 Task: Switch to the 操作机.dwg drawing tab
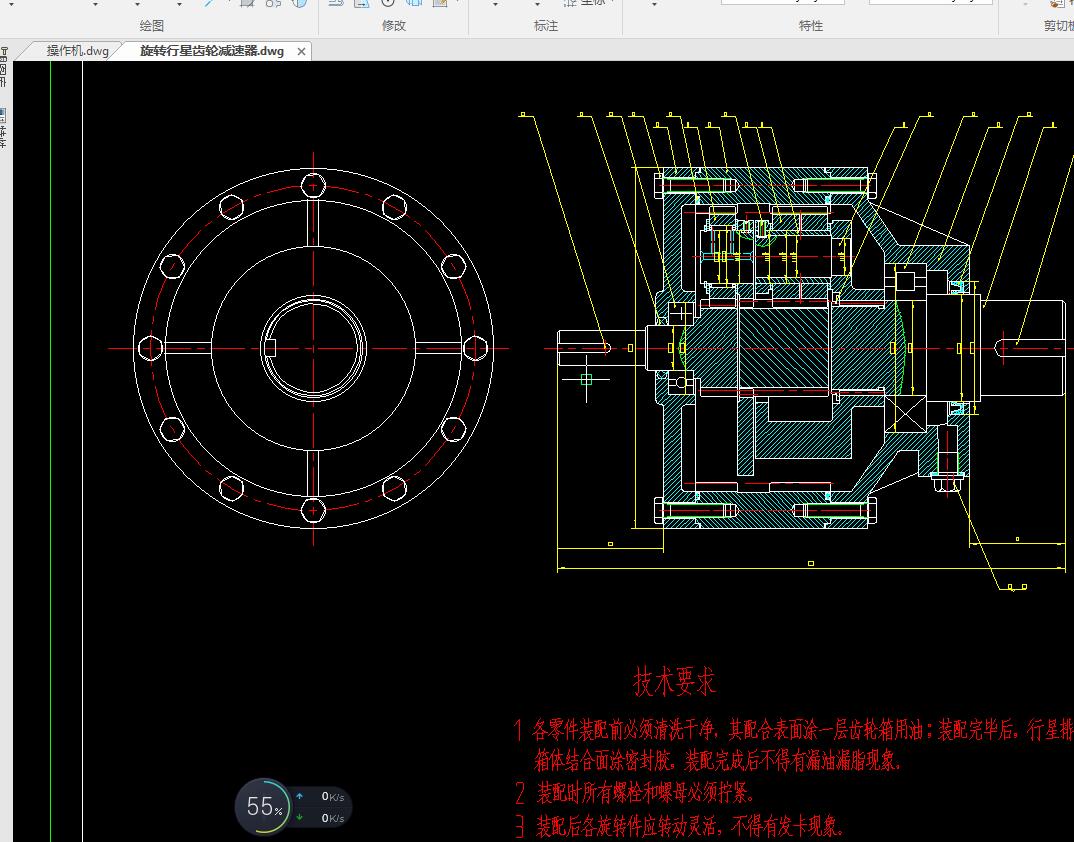pyautogui.click(x=77, y=51)
